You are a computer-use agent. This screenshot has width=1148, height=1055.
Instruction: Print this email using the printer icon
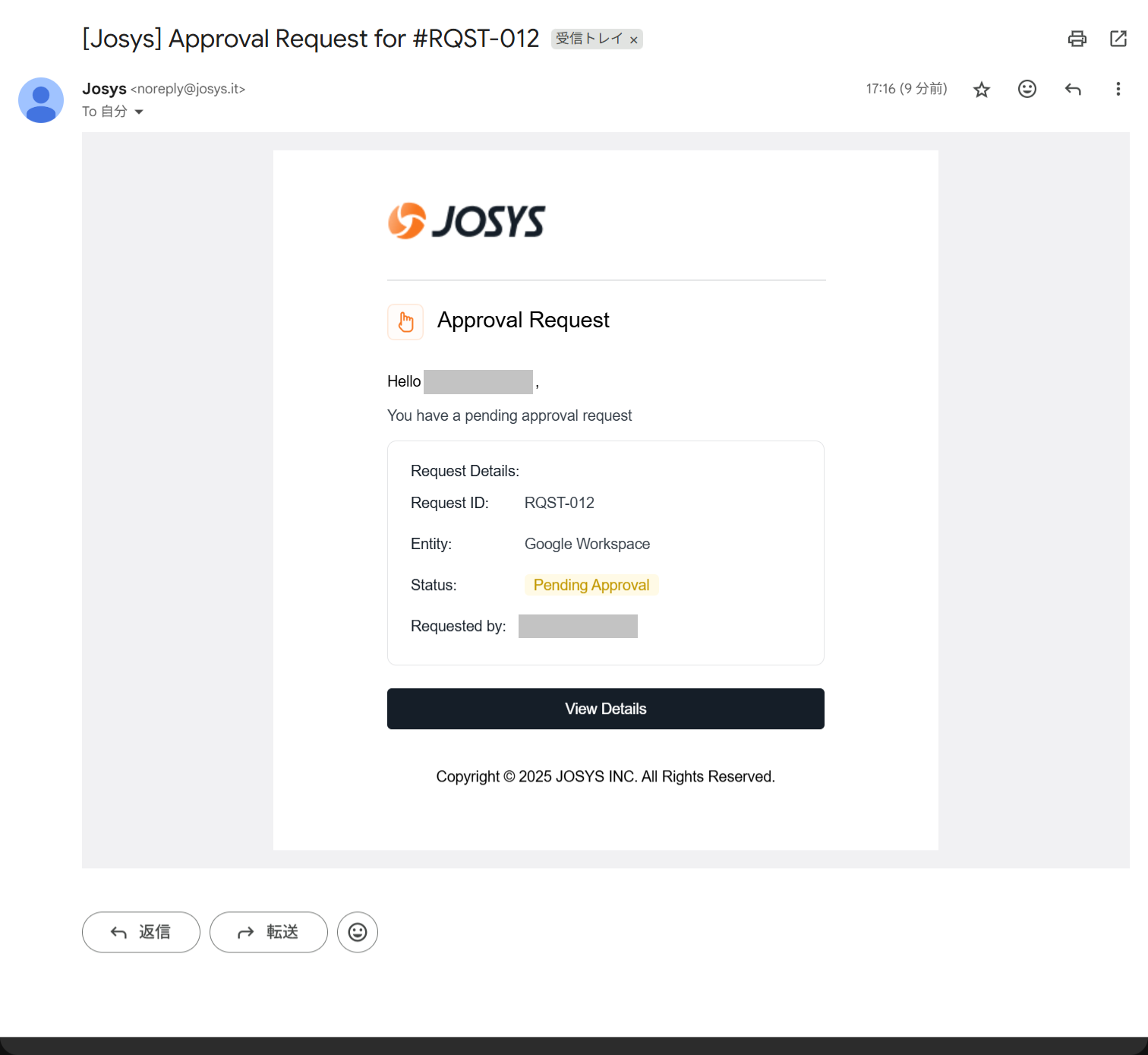click(x=1077, y=39)
